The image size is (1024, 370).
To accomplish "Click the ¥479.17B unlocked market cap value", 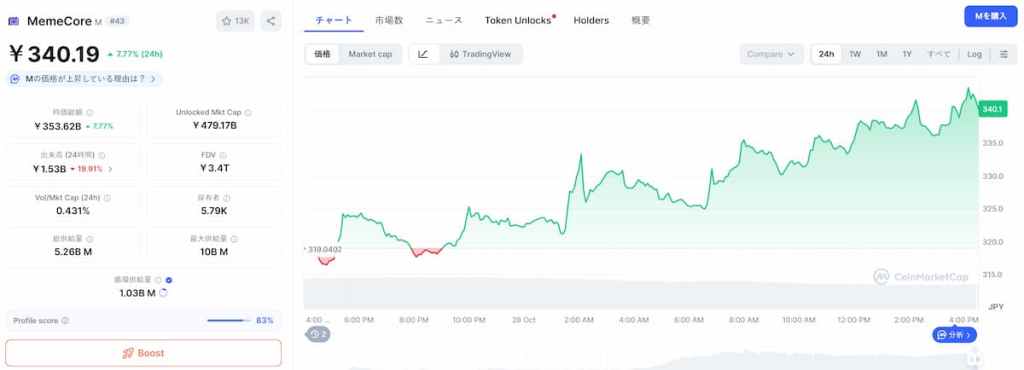I will [x=214, y=125].
